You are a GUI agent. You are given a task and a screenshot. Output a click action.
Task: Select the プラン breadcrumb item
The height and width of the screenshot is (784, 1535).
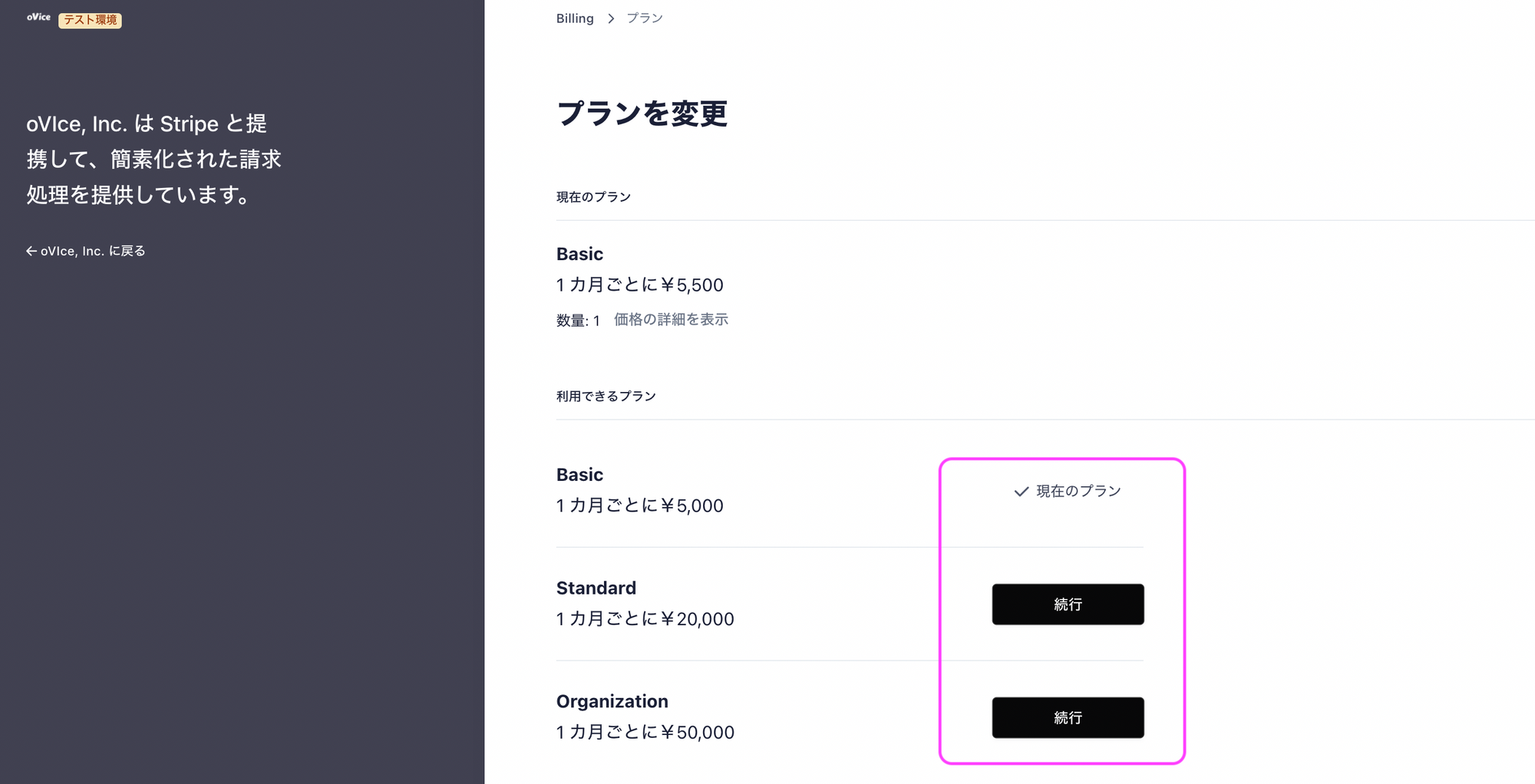645,18
